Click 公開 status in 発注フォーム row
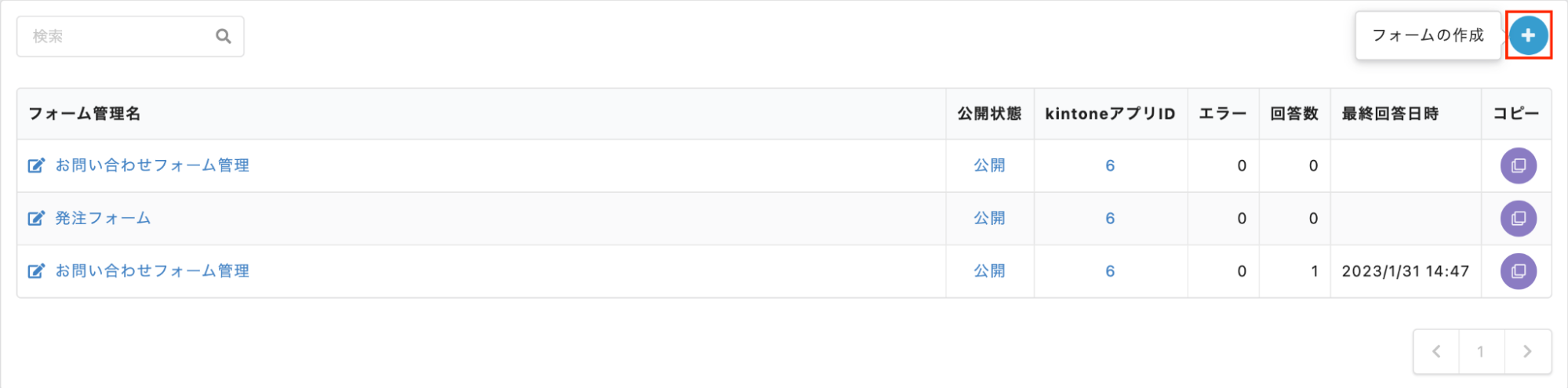 [989, 219]
